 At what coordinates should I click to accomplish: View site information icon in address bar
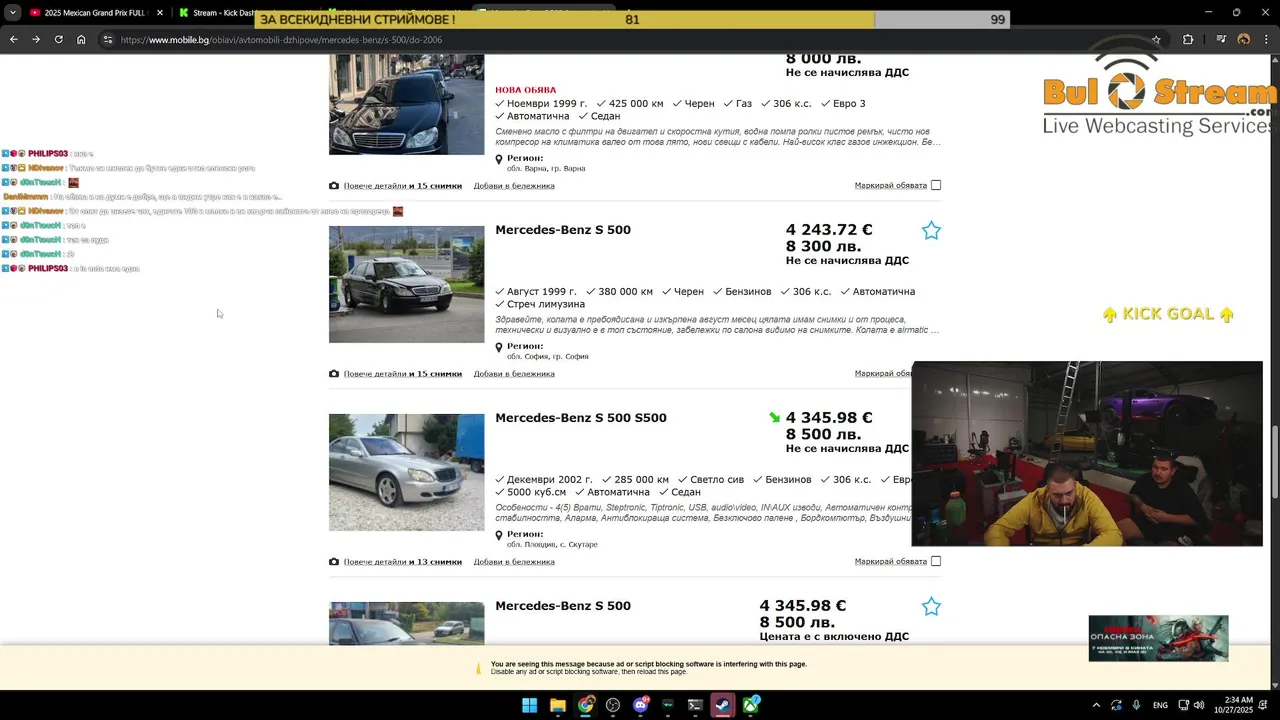[x=108, y=39]
